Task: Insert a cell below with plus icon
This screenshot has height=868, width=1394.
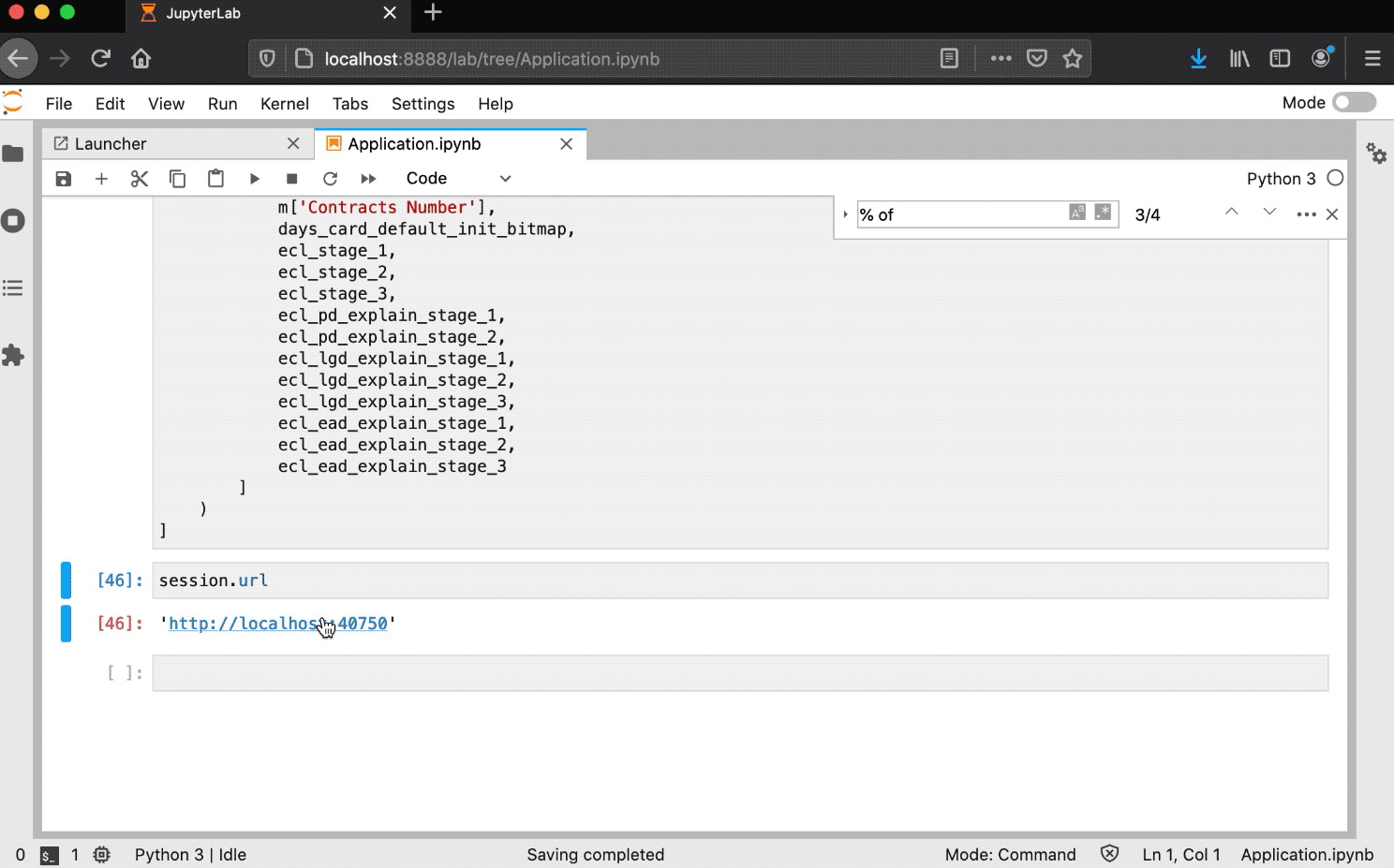Action: (x=101, y=179)
